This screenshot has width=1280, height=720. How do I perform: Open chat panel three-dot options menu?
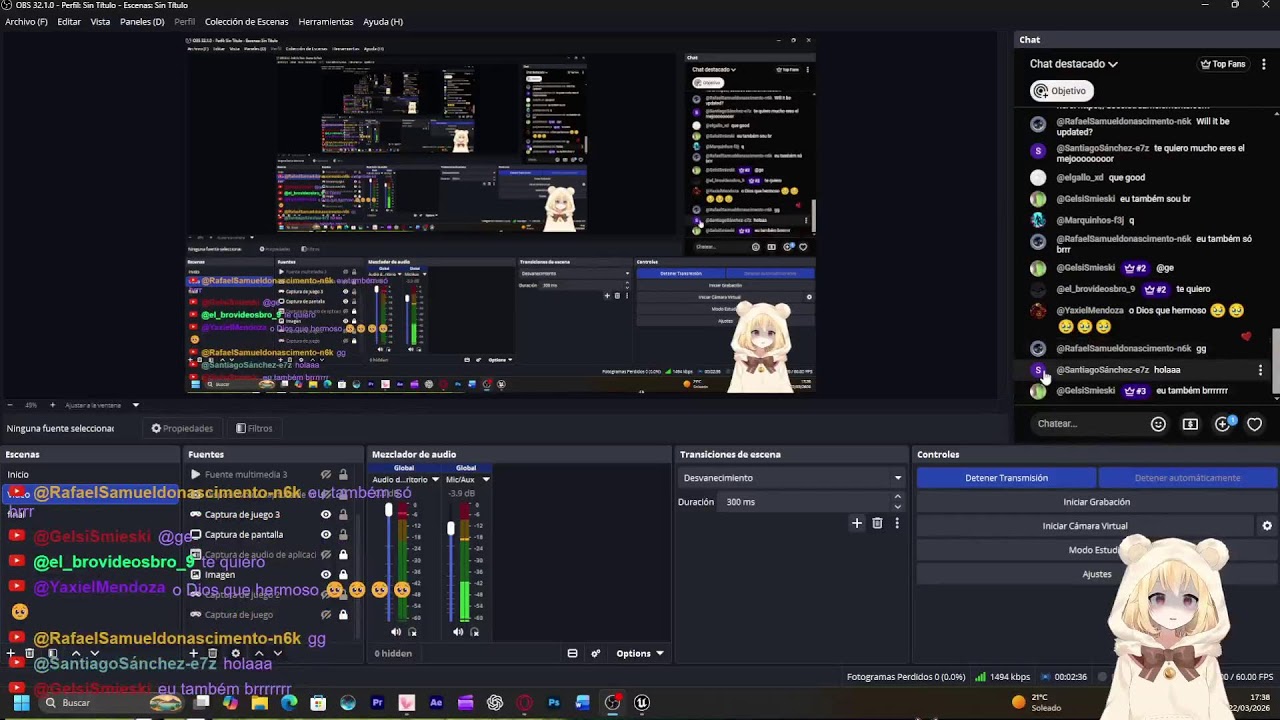[x=1264, y=64]
